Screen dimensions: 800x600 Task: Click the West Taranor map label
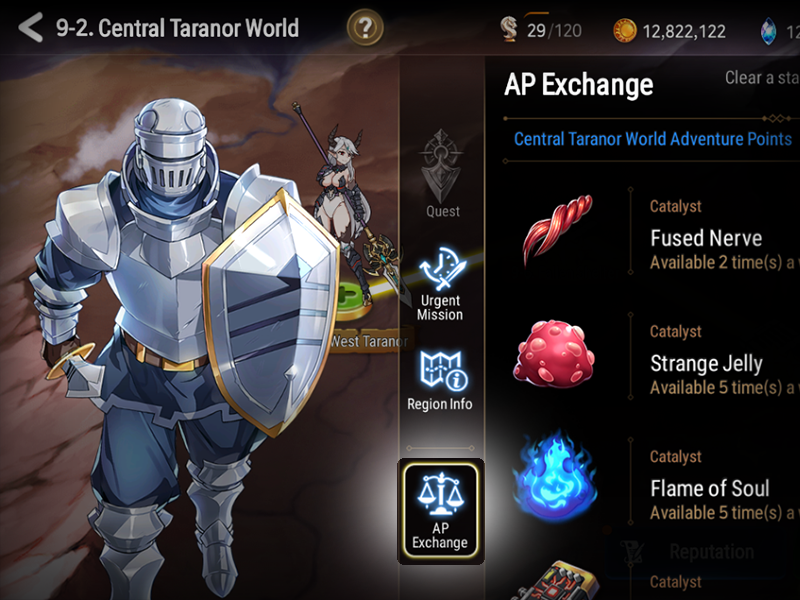pos(369,340)
